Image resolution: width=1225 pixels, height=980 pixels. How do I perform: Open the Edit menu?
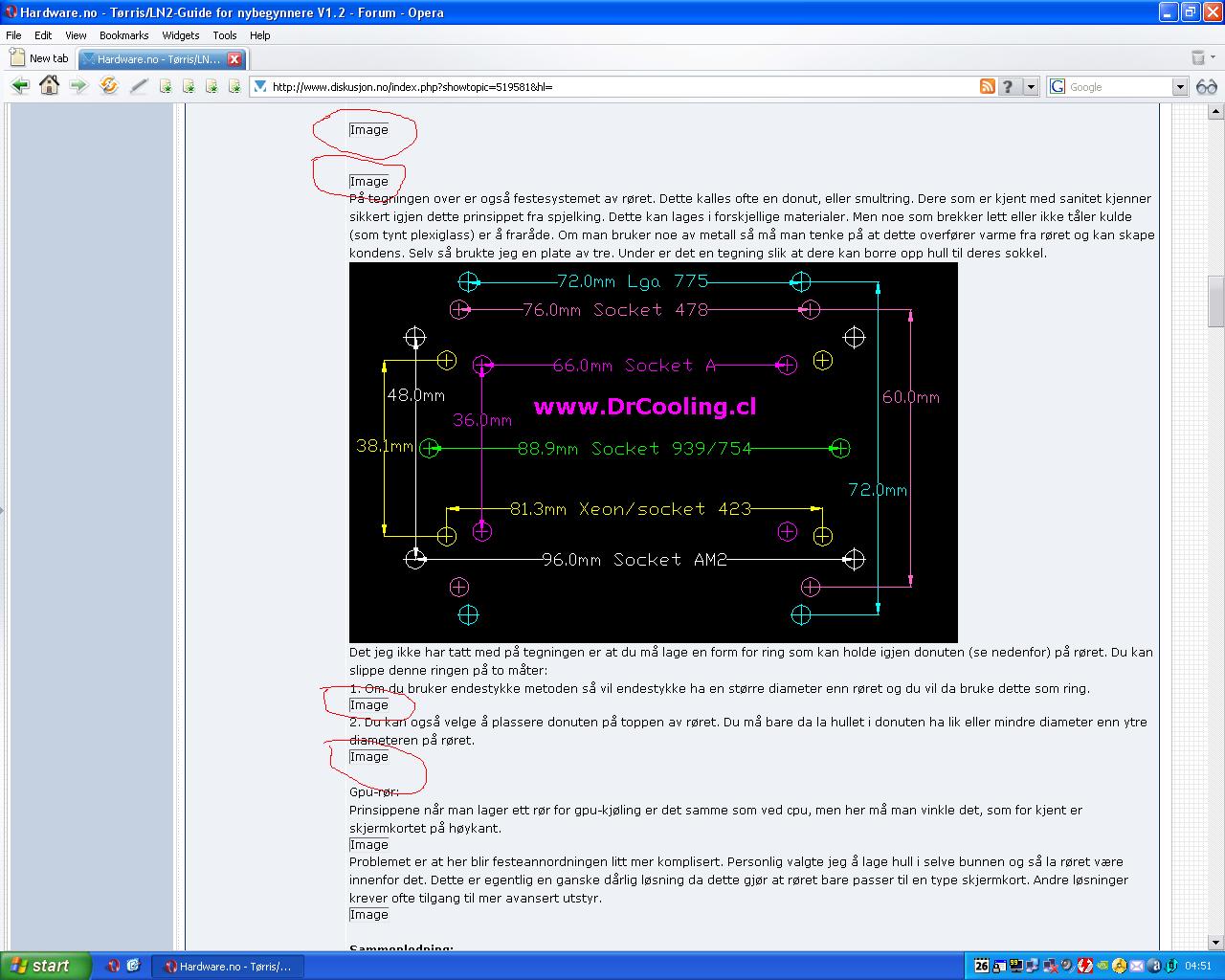coord(43,35)
